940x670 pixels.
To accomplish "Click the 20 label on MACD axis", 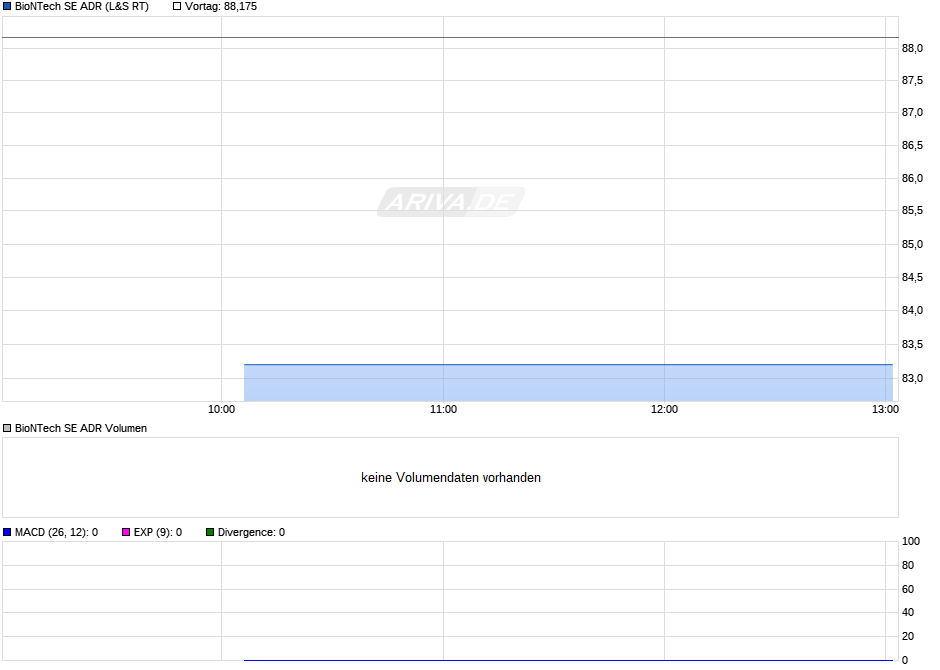I will [x=908, y=636].
